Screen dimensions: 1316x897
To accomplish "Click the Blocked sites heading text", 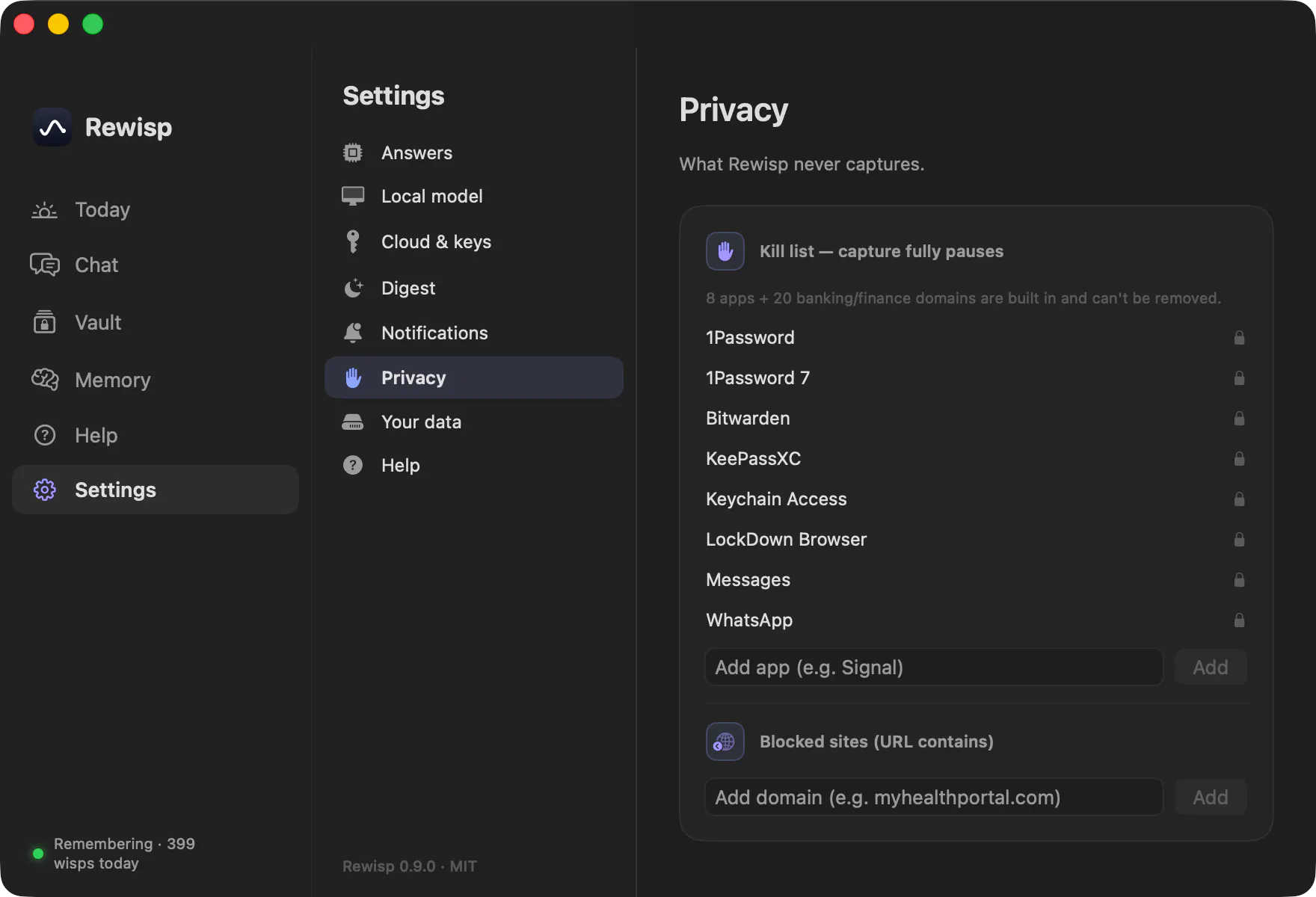I will [876, 742].
